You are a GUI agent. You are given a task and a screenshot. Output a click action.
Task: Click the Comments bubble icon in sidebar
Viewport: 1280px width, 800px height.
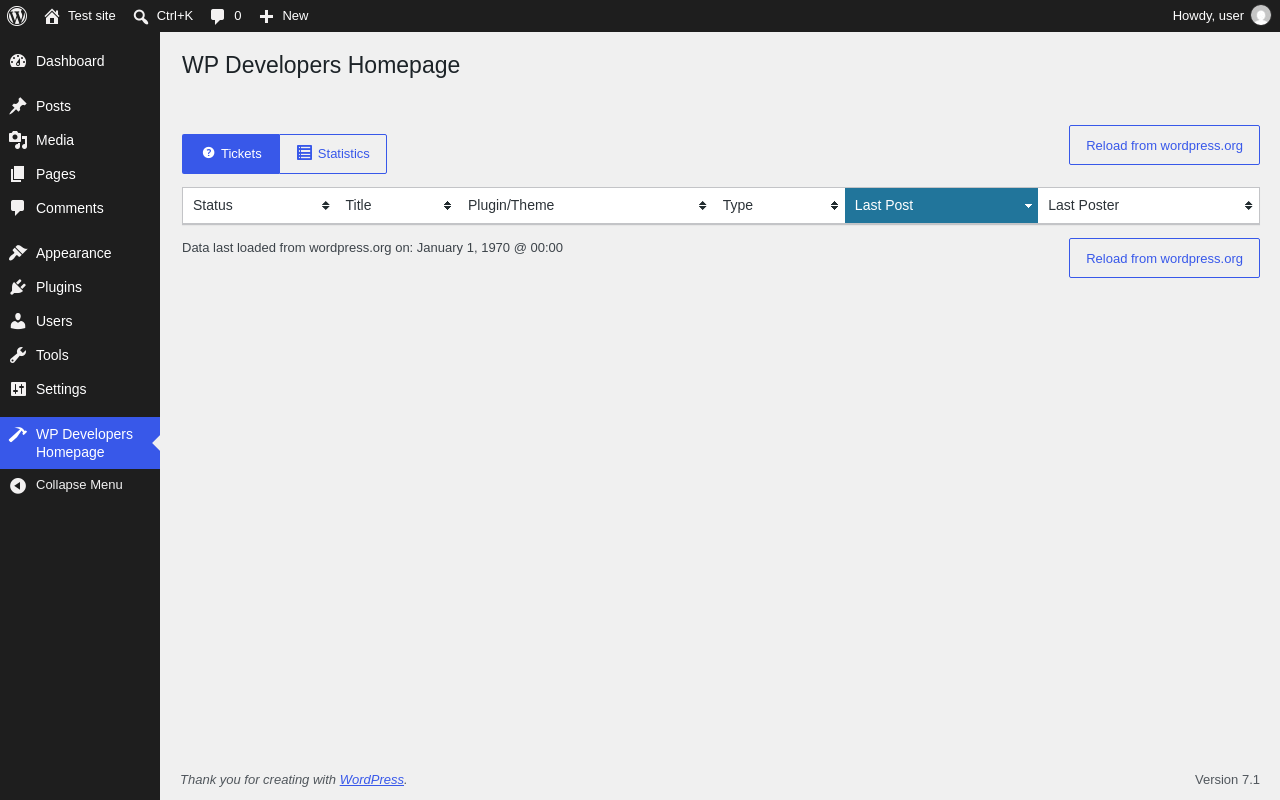[x=18, y=208]
